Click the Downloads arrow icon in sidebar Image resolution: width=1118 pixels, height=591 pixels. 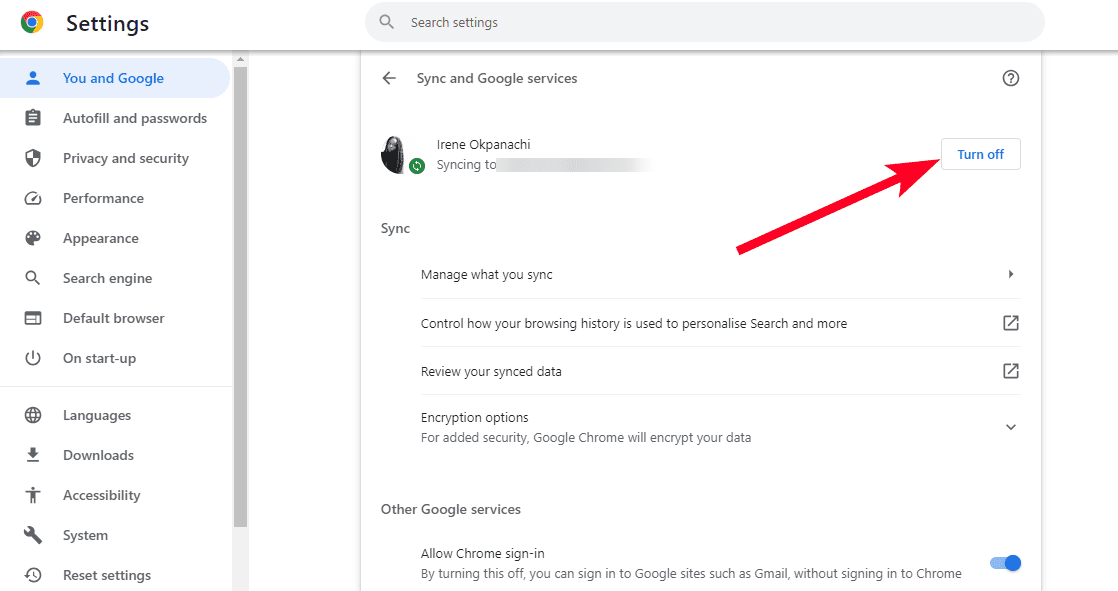pos(33,455)
